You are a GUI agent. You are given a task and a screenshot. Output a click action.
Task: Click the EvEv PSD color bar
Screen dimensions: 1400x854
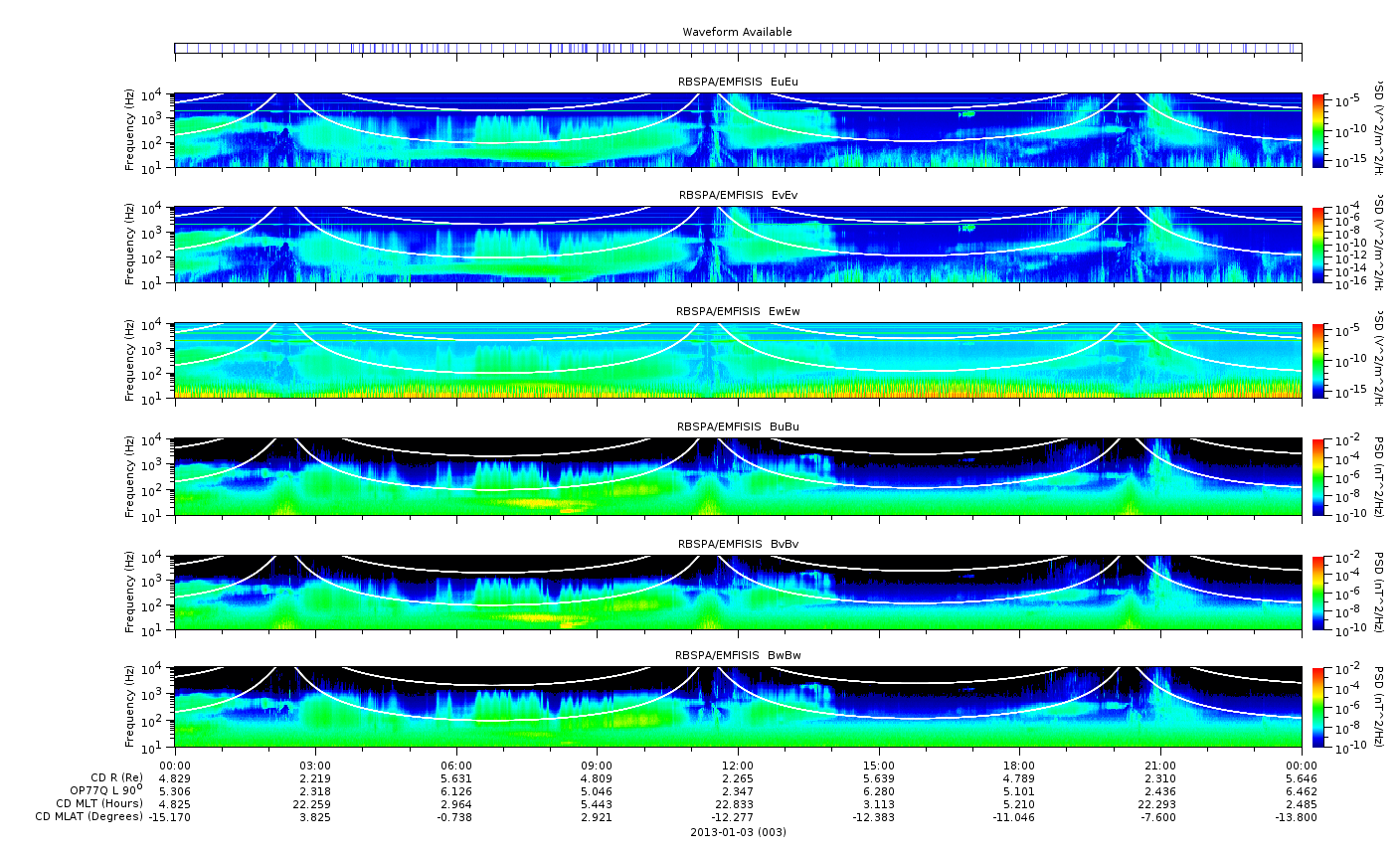point(1318,245)
